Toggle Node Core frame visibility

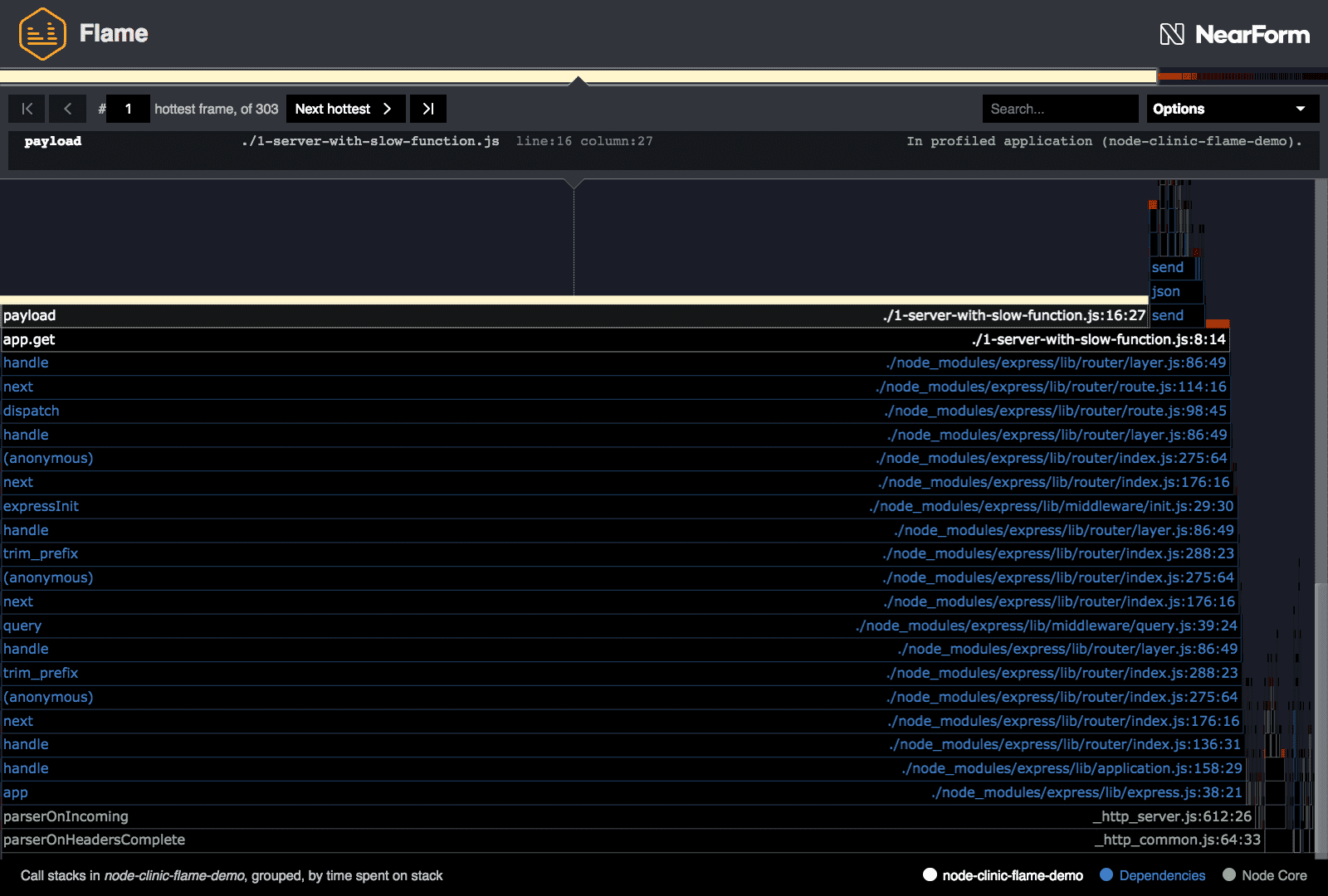pyautogui.click(x=1228, y=874)
